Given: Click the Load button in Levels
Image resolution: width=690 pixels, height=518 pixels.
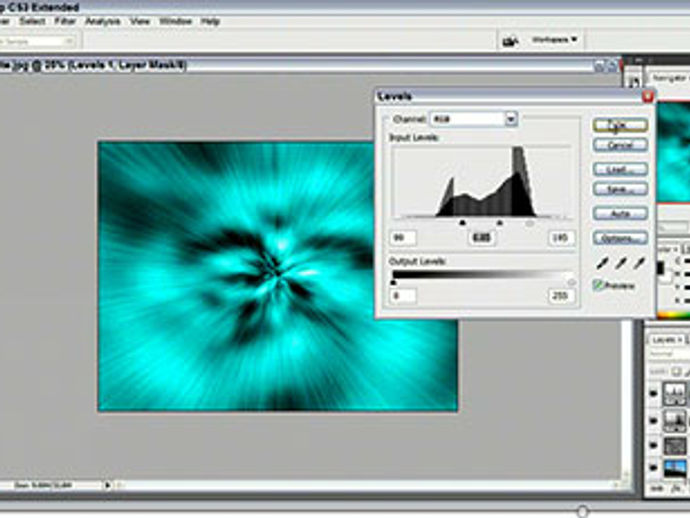Looking at the screenshot, I should (620, 169).
